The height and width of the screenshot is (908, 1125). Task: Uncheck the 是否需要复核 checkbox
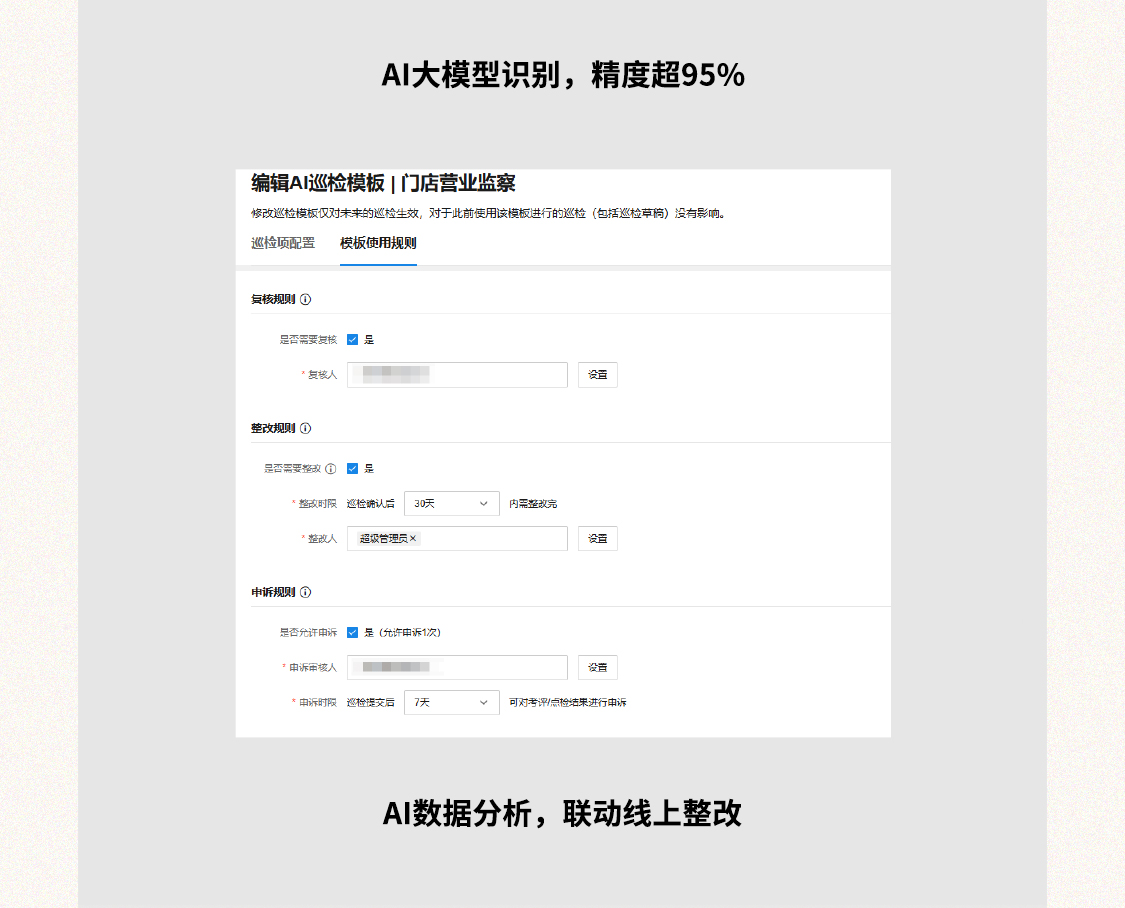(x=353, y=340)
